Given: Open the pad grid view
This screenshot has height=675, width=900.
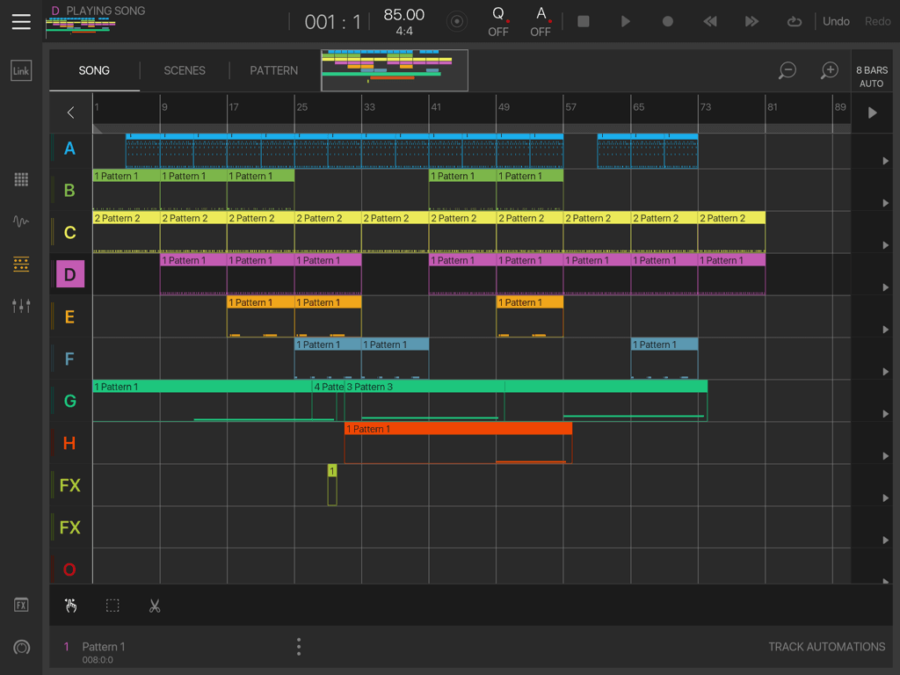Looking at the screenshot, I should 20,180.
